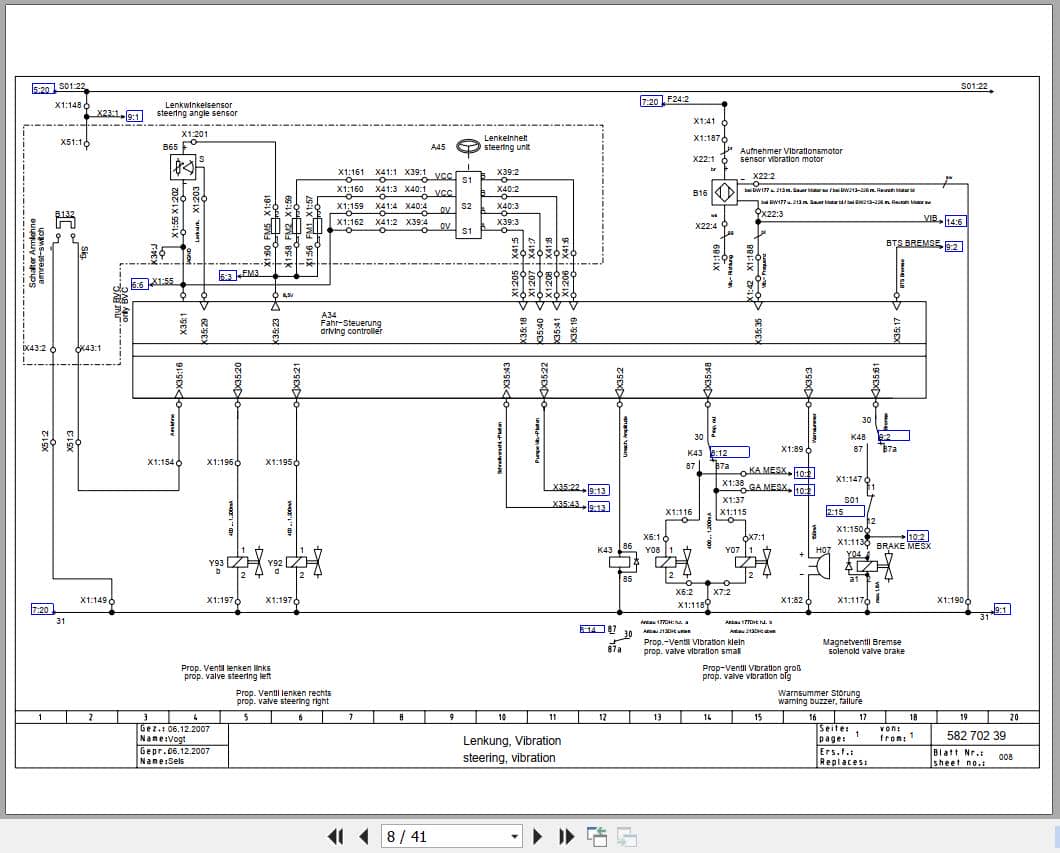The height and width of the screenshot is (853, 1060).
Task: Click 'Prop. Ventil lenken links' caption
Action: 226,668
